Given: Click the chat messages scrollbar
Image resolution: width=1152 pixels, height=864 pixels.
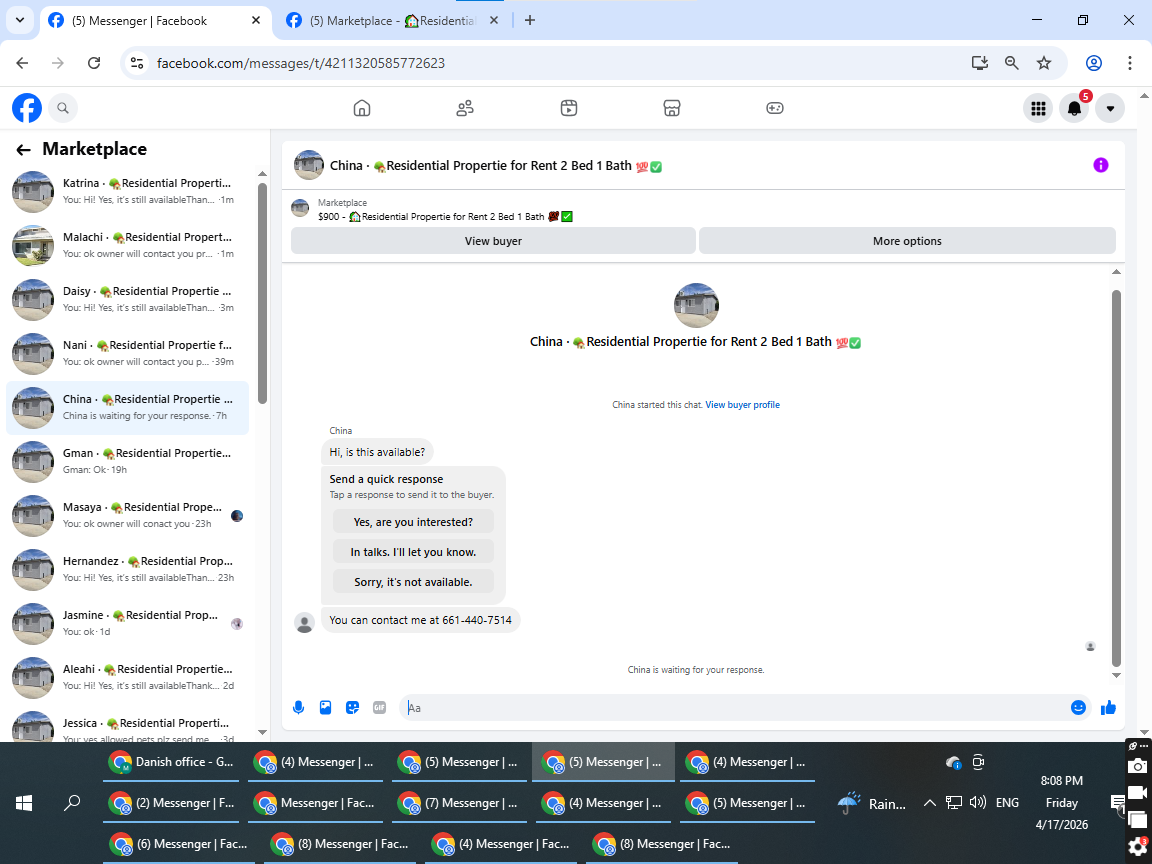Looking at the screenshot, I should pyautogui.click(x=1116, y=478).
